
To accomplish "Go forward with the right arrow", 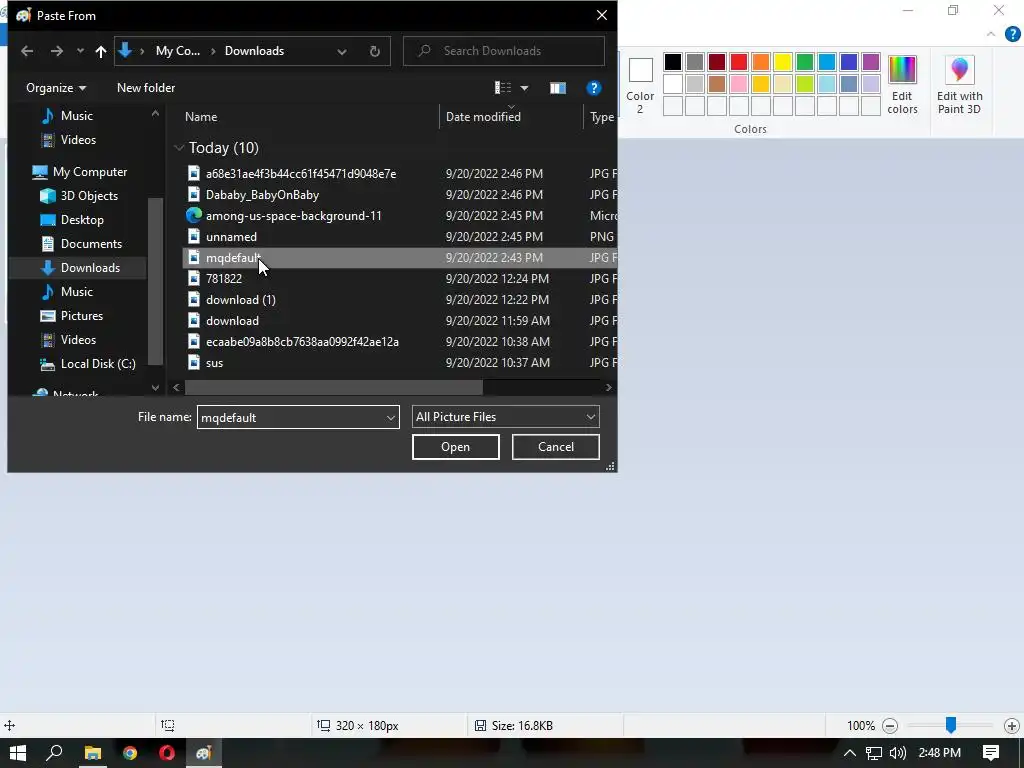I will (x=57, y=51).
